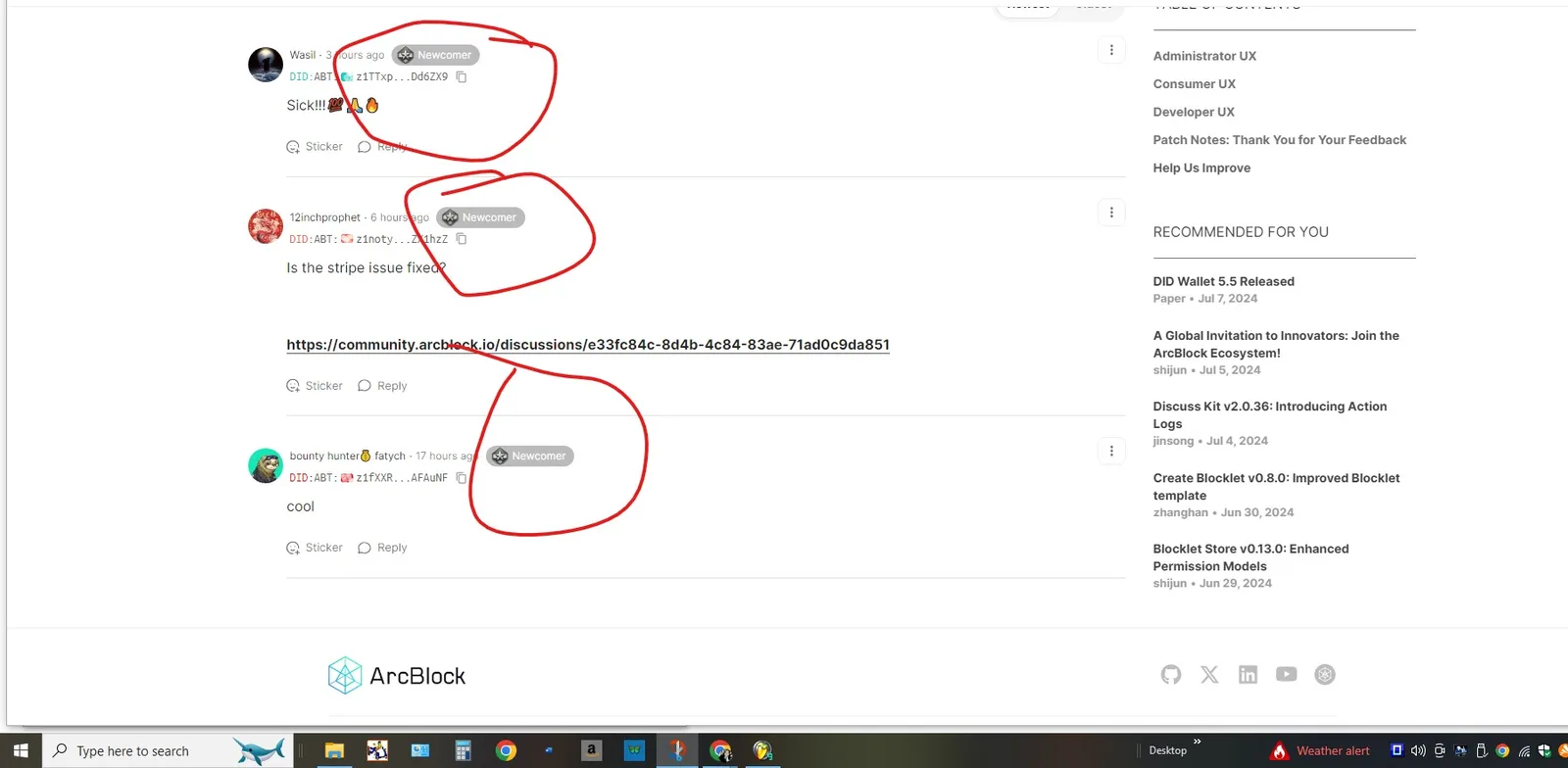Copy fatych's DID address z1fXXR...AFAuNF
Image resolution: width=1568 pixels, height=768 pixels.
click(x=462, y=478)
